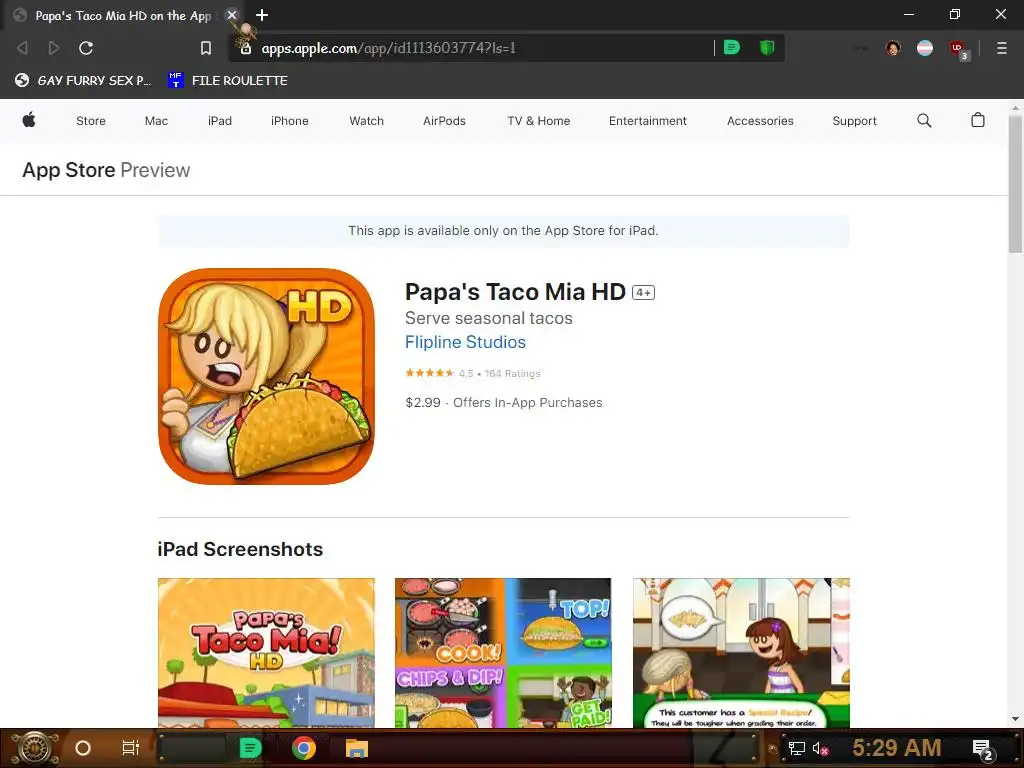
Task: Open the iPhone menu item
Action: coord(289,121)
